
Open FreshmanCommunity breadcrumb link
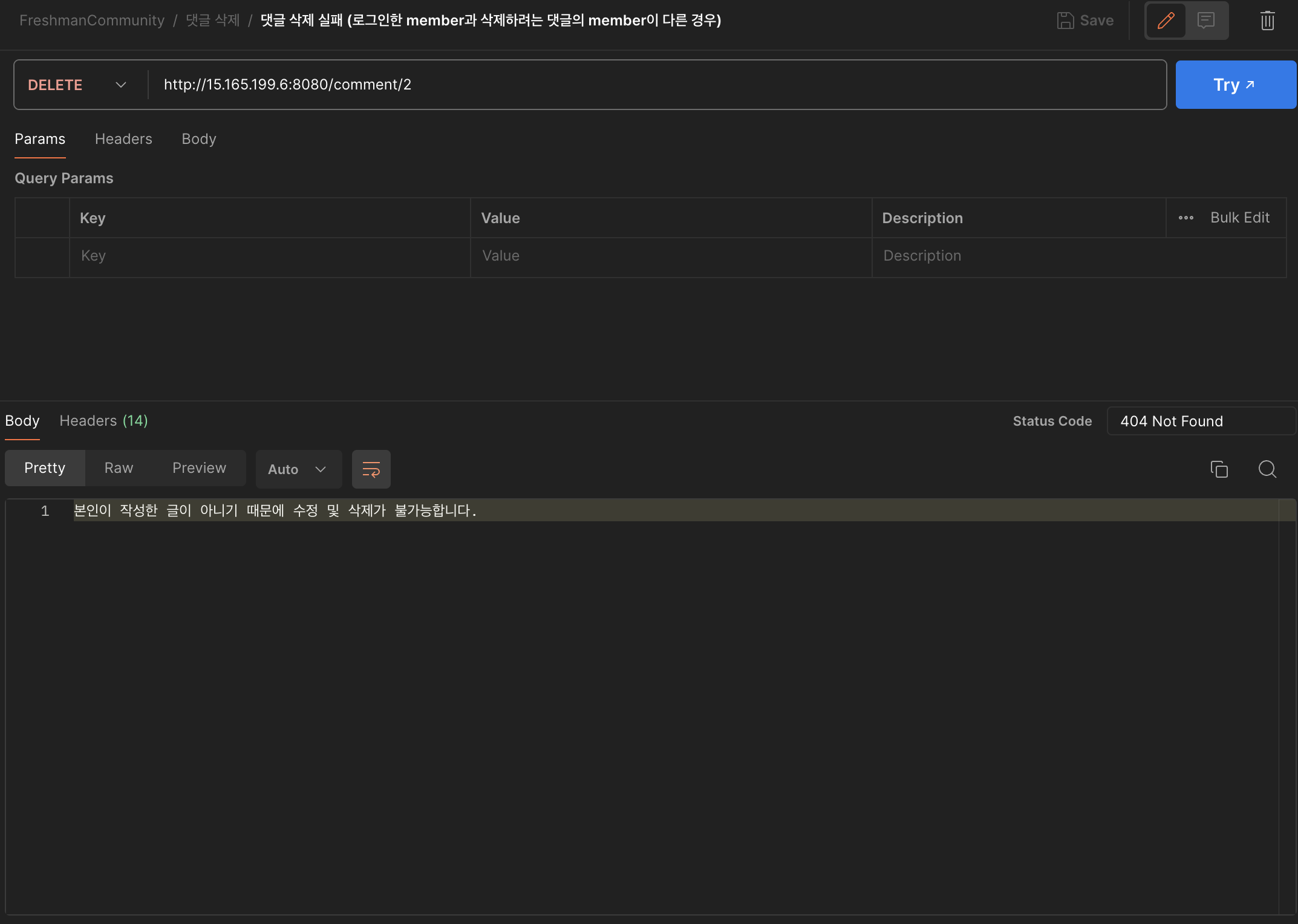92,21
